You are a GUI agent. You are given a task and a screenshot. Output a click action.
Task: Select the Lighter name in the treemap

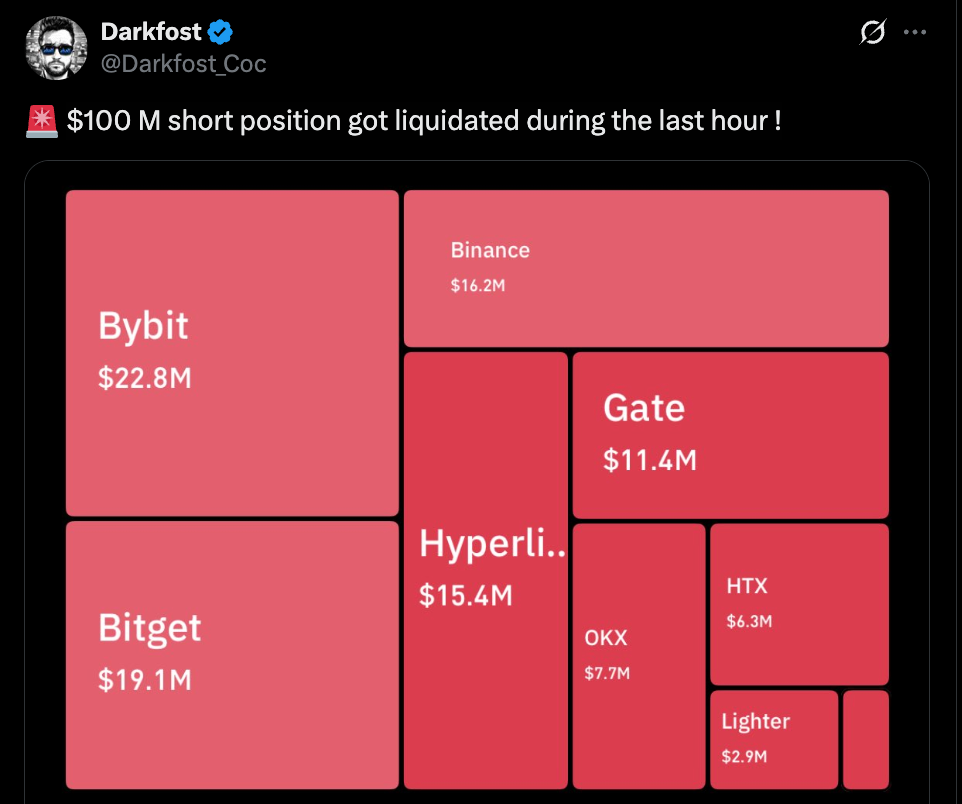tap(755, 721)
